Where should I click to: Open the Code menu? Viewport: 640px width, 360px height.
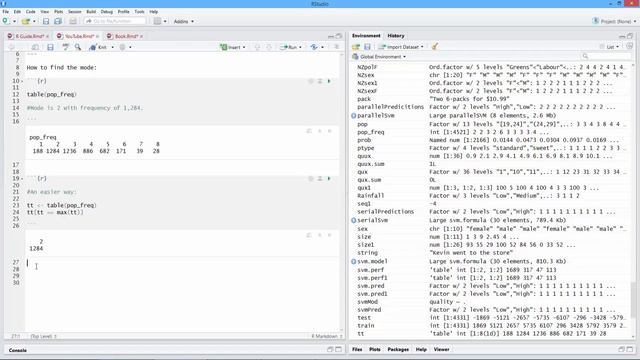click(31, 12)
